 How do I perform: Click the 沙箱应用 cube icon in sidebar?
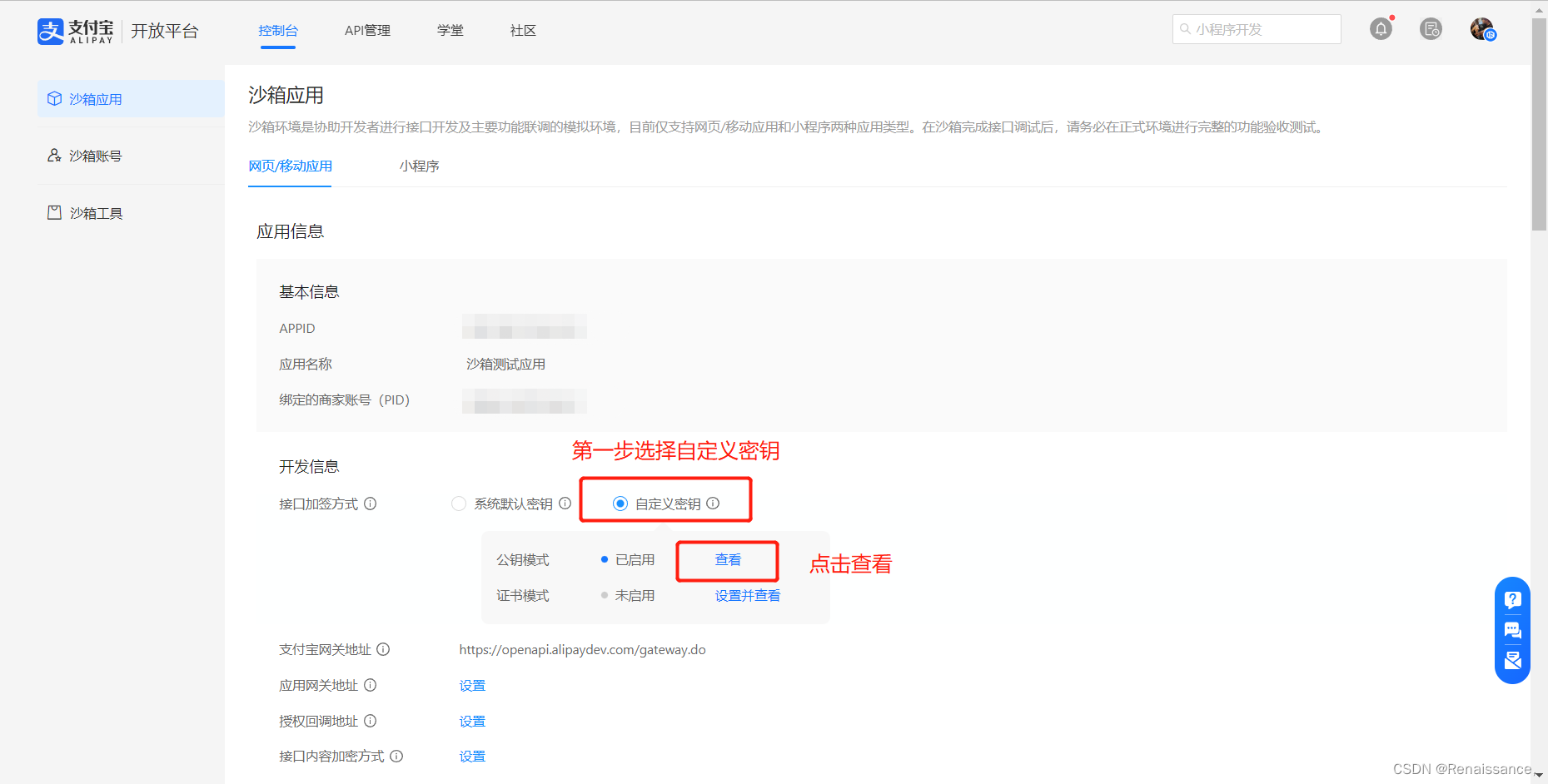point(55,99)
